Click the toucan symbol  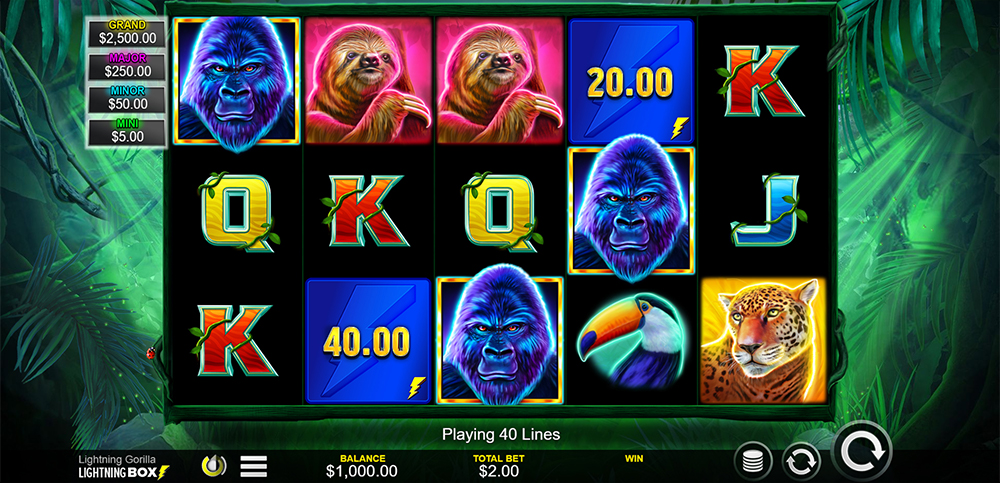(x=631, y=341)
